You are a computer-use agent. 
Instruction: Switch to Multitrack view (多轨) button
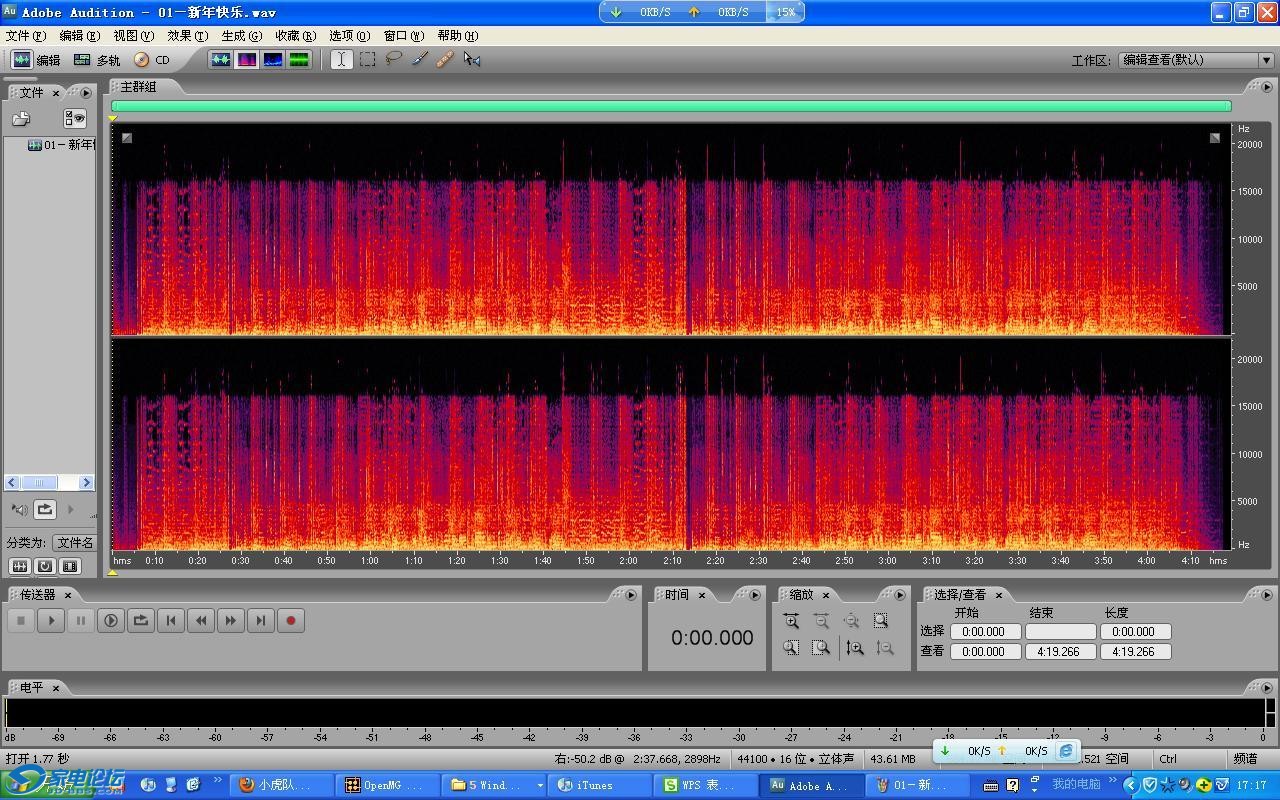97,60
